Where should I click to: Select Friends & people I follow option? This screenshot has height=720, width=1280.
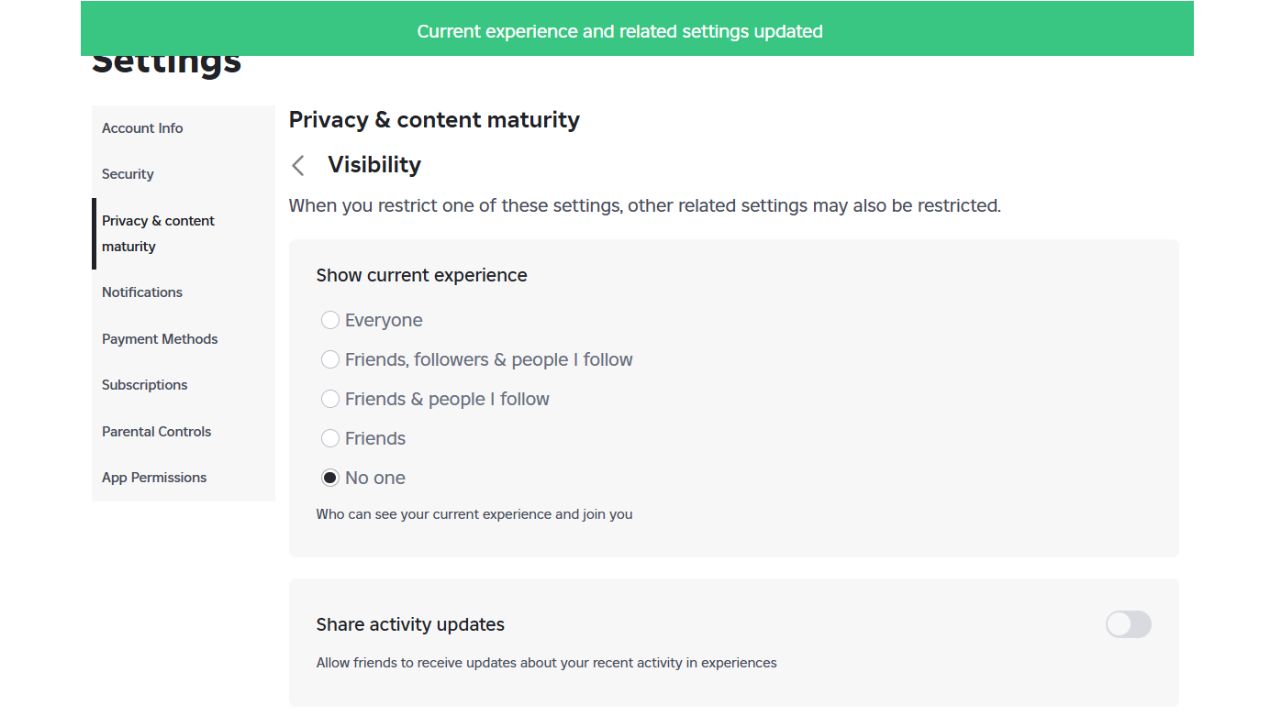[330, 399]
